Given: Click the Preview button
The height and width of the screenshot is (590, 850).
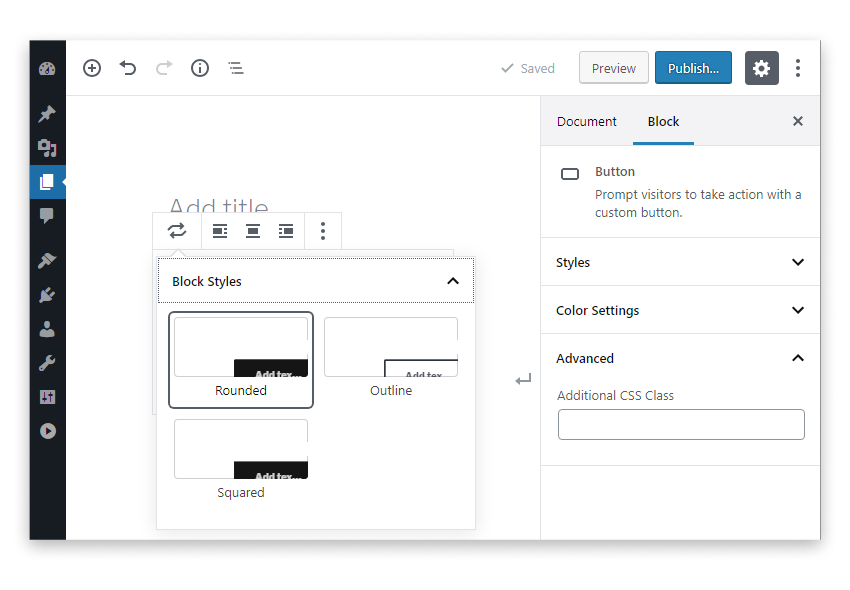Looking at the screenshot, I should click(x=613, y=68).
